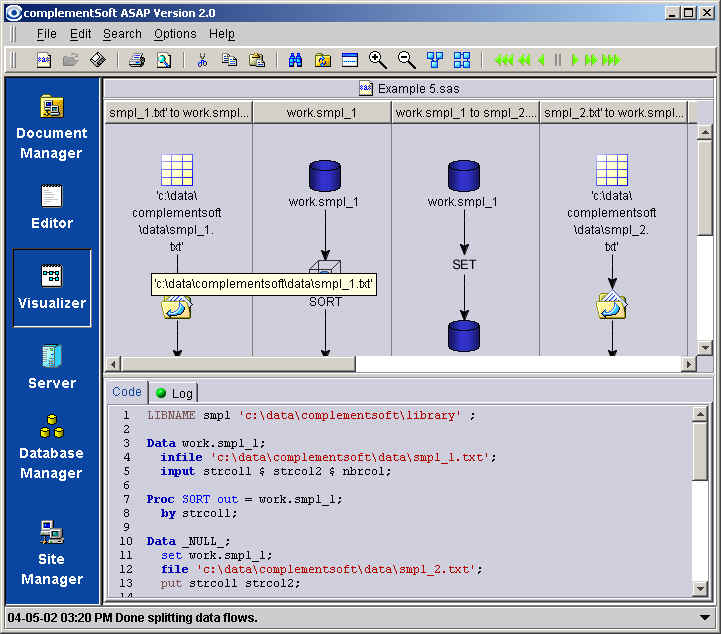The height and width of the screenshot is (634, 721).
Task: Click the diagram vertical scrollbar thumb
Action: 704,188
